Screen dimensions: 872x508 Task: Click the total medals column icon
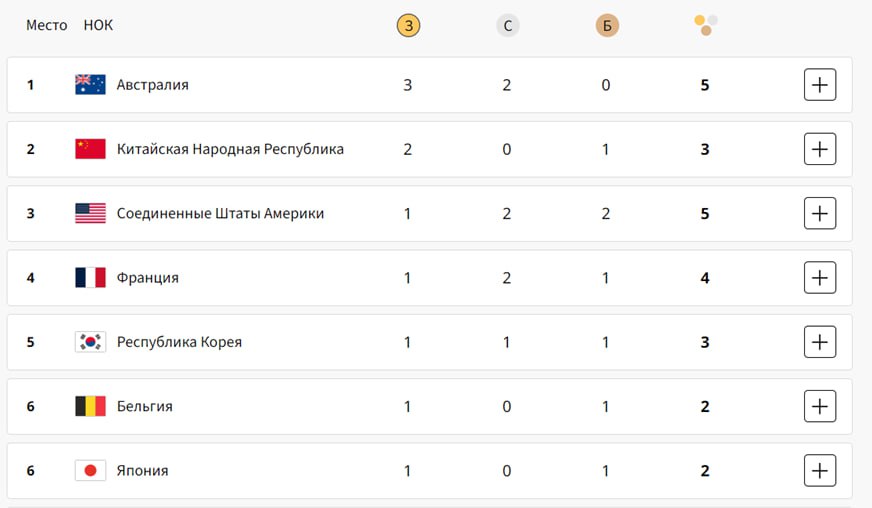pos(706,24)
